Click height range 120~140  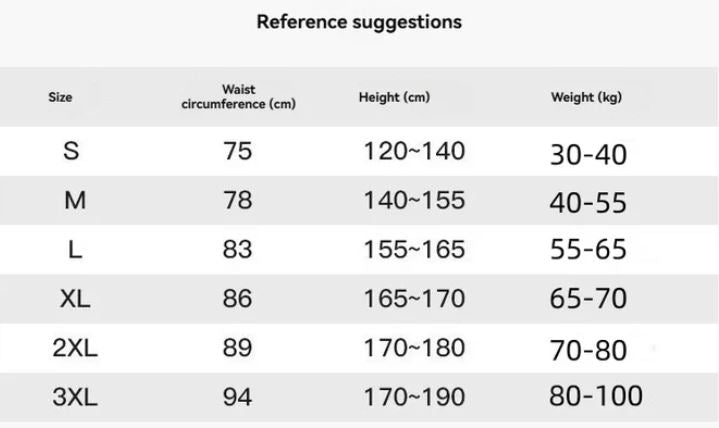coord(415,151)
